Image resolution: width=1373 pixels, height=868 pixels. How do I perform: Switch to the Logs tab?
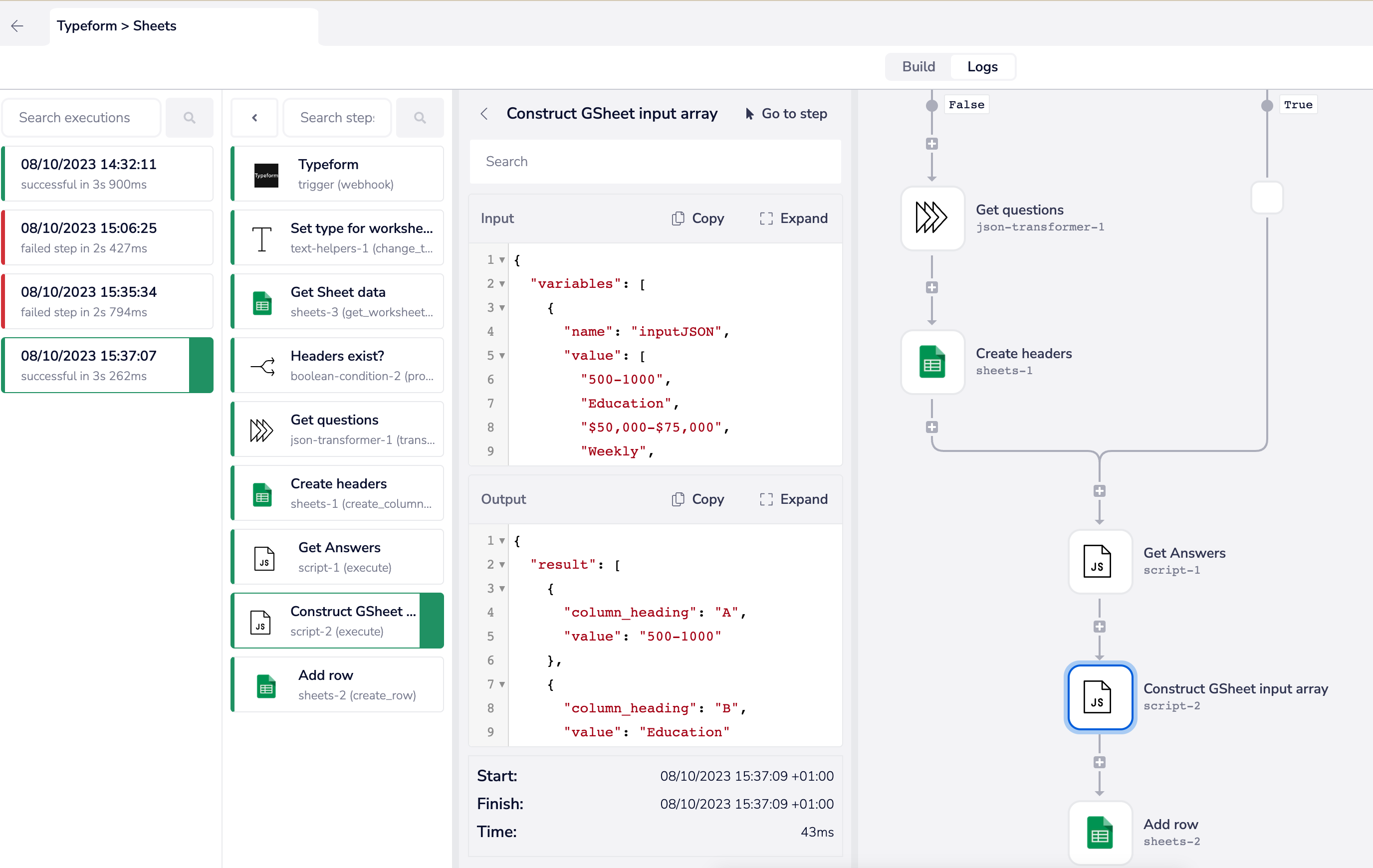tap(982, 66)
